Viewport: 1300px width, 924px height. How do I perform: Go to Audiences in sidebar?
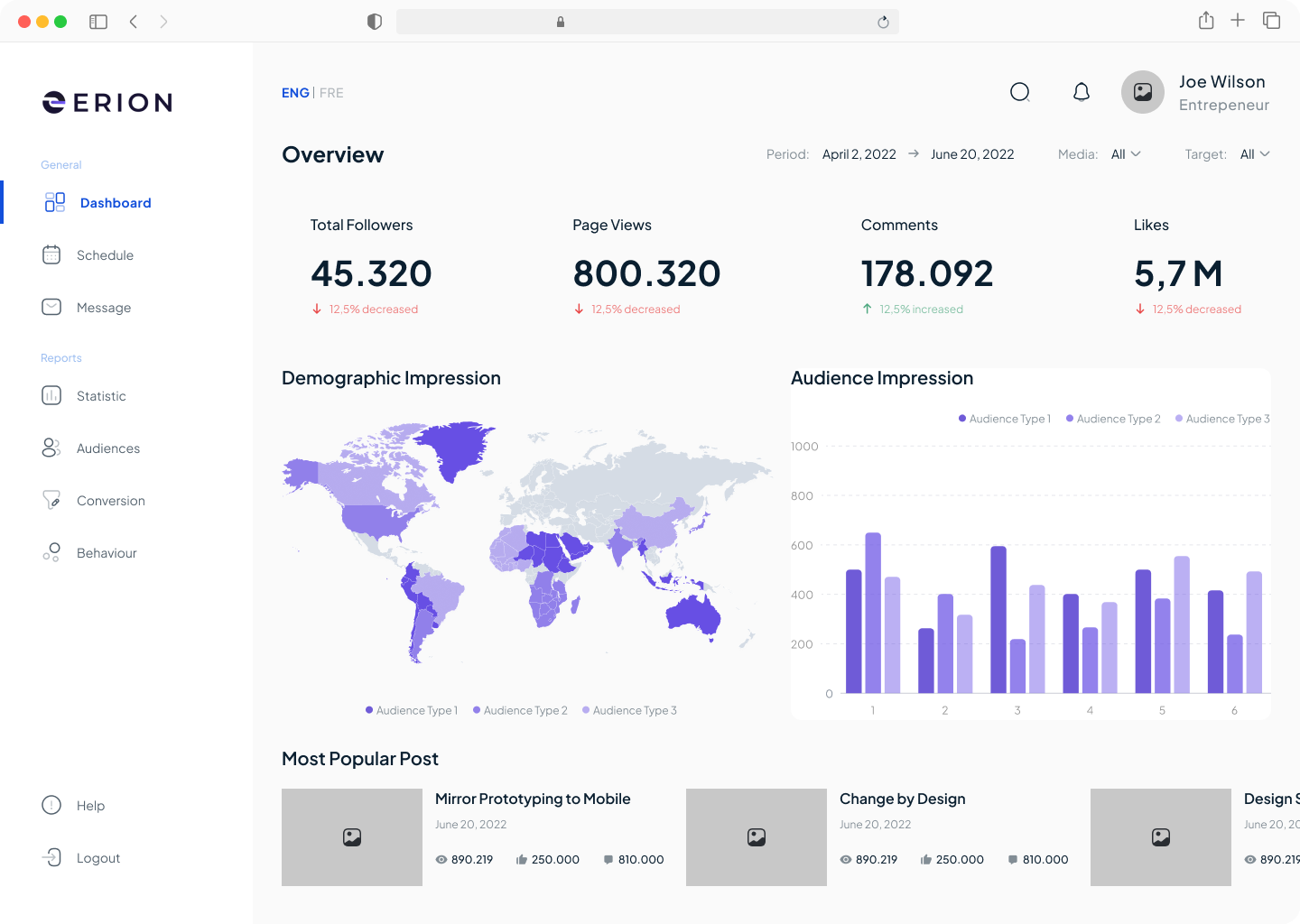pyautogui.click(x=108, y=448)
